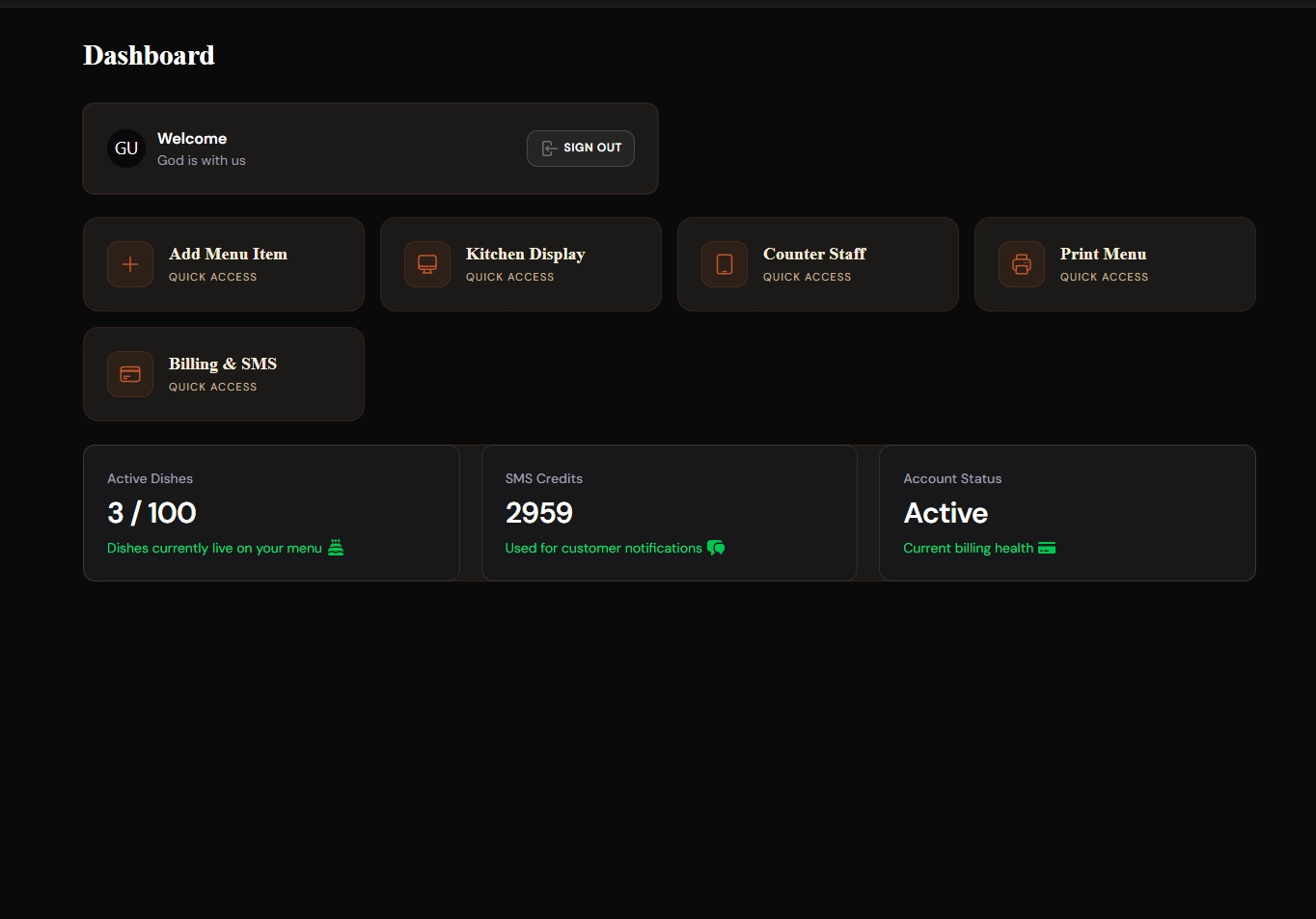
Task: Click the printer icon on Print Menu
Action: 1022,264
